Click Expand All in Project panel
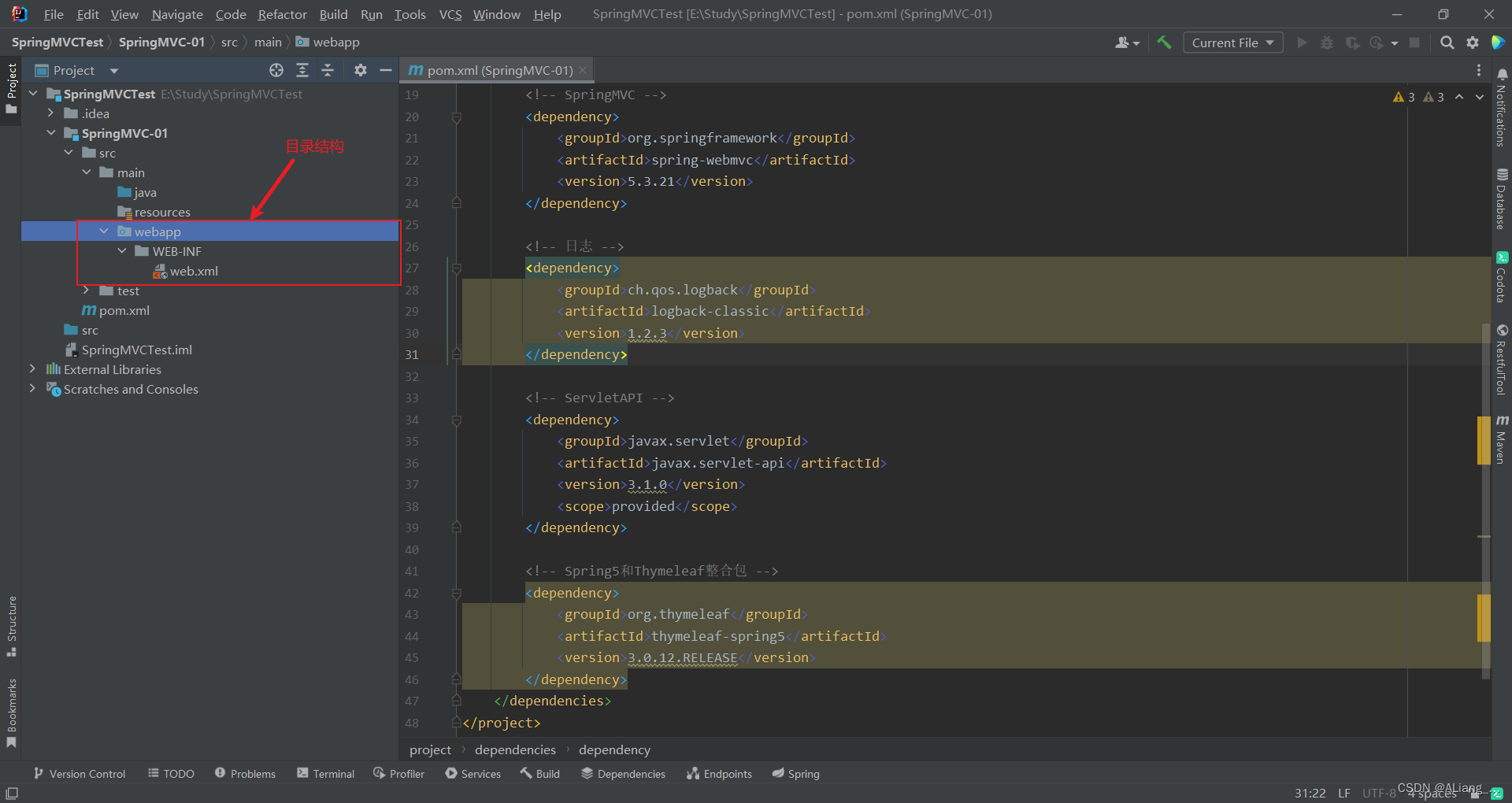 click(x=302, y=70)
